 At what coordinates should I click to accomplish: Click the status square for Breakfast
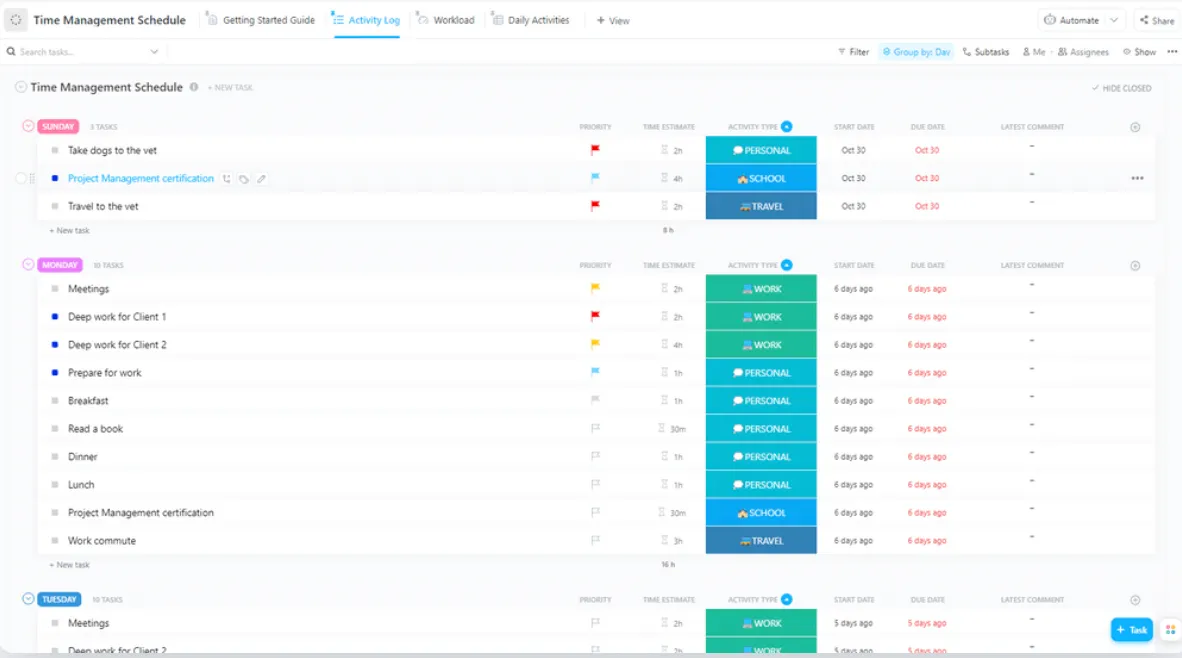pos(54,400)
